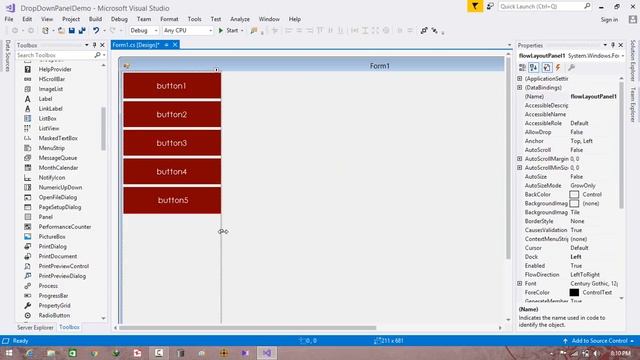The width and height of the screenshot is (640, 360).
Task: Click the Windows Start button
Action: click(8, 353)
